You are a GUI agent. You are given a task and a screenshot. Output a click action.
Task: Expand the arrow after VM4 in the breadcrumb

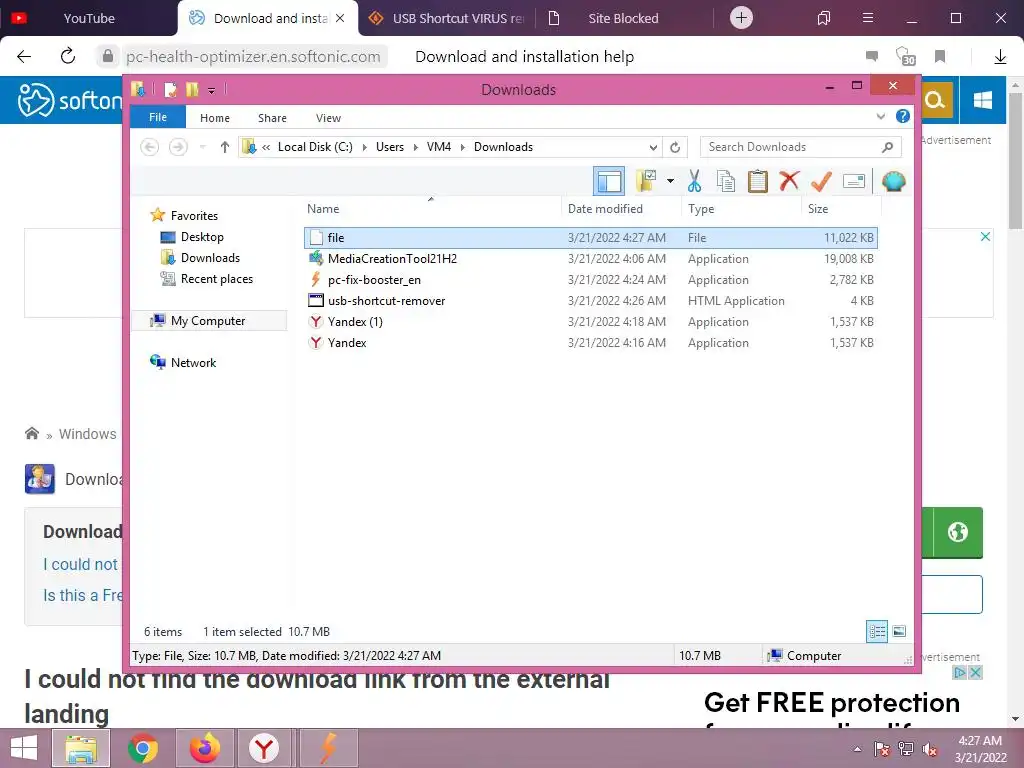(x=462, y=148)
